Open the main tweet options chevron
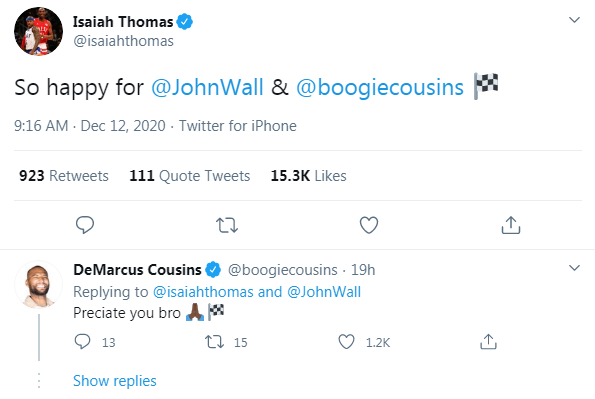 click(575, 20)
